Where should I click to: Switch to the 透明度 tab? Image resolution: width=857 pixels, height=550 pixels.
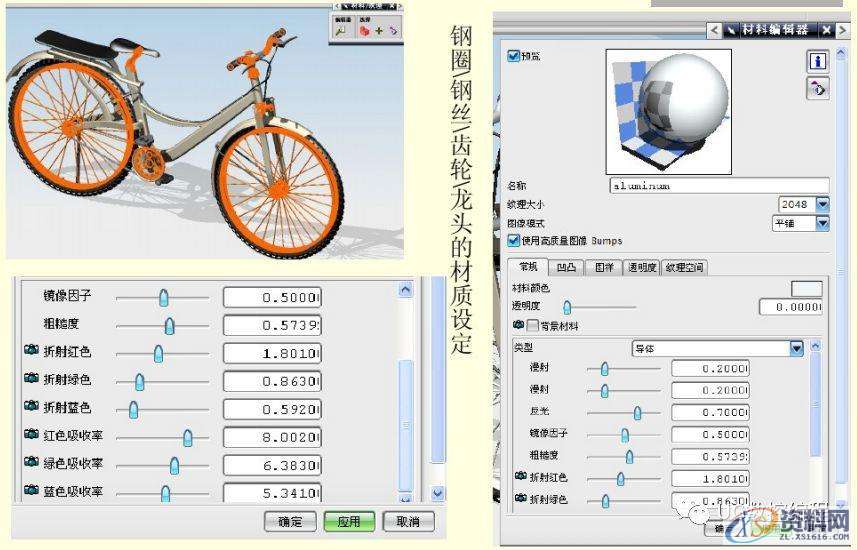[x=642, y=268]
